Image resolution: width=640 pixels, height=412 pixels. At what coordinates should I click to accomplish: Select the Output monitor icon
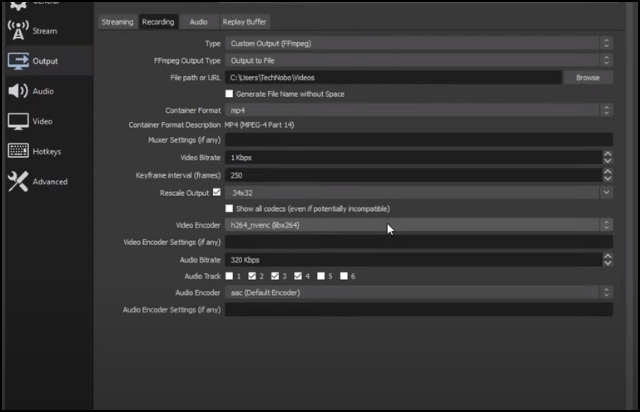tap(18, 61)
